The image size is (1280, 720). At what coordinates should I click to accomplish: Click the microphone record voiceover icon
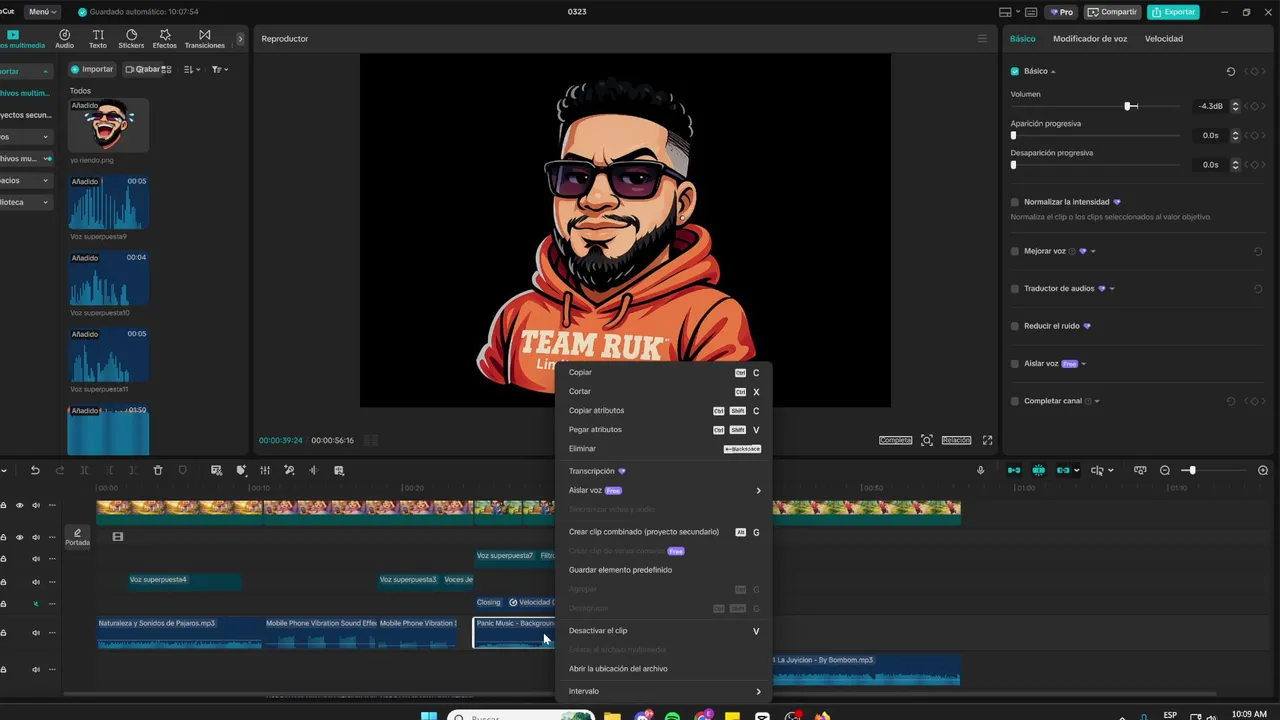(x=981, y=470)
